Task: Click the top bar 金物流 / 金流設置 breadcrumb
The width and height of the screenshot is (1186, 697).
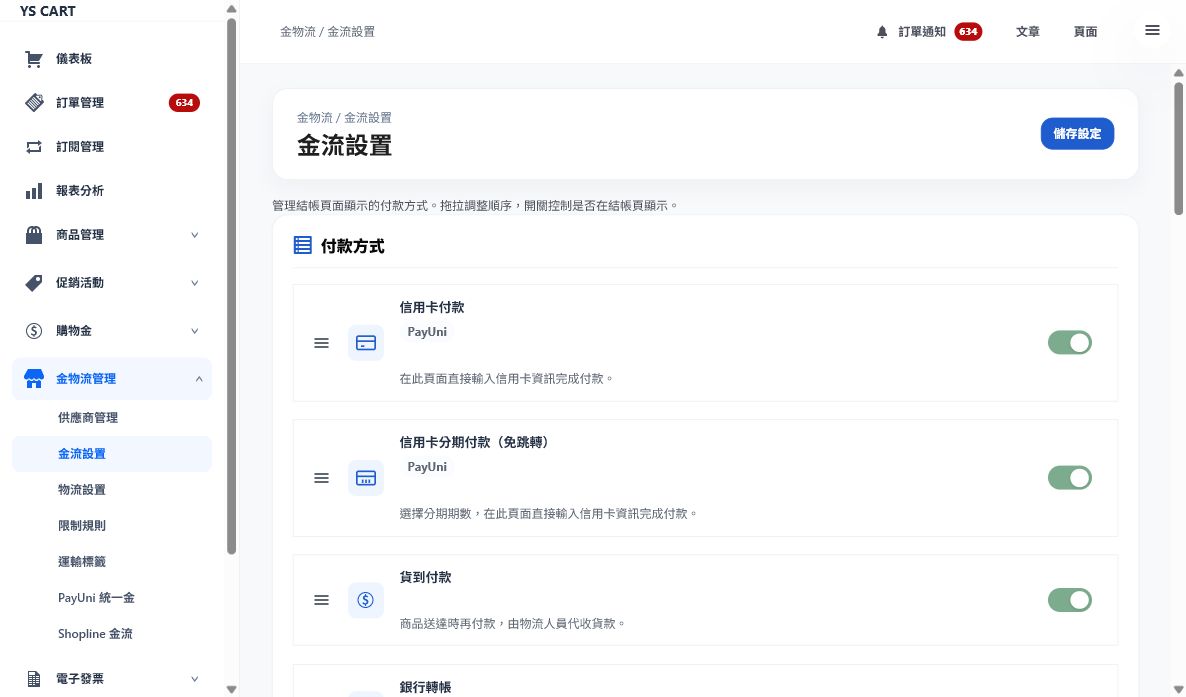Action: point(328,32)
